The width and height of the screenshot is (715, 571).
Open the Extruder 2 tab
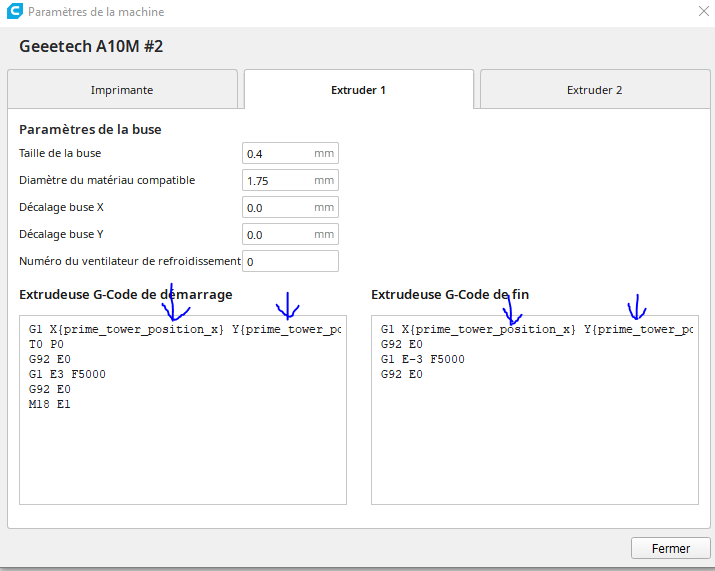tap(595, 89)
